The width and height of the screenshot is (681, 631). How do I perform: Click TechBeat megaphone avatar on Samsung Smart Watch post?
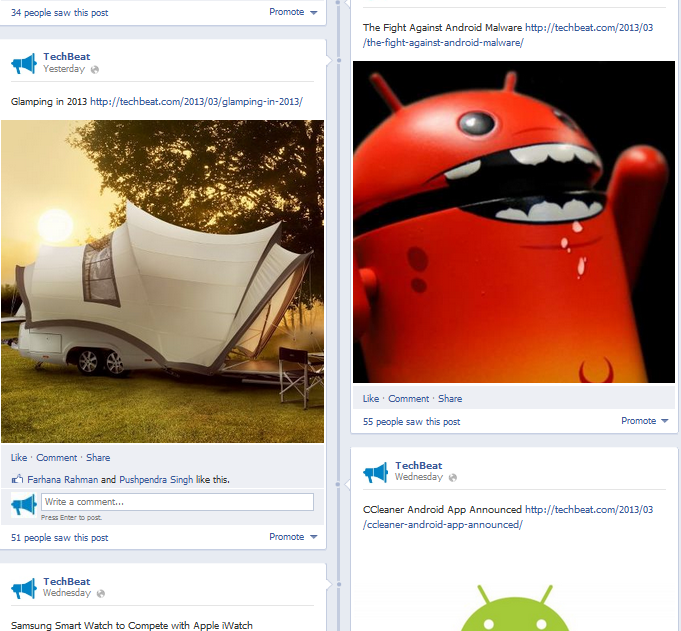click(x=24, y=589)
